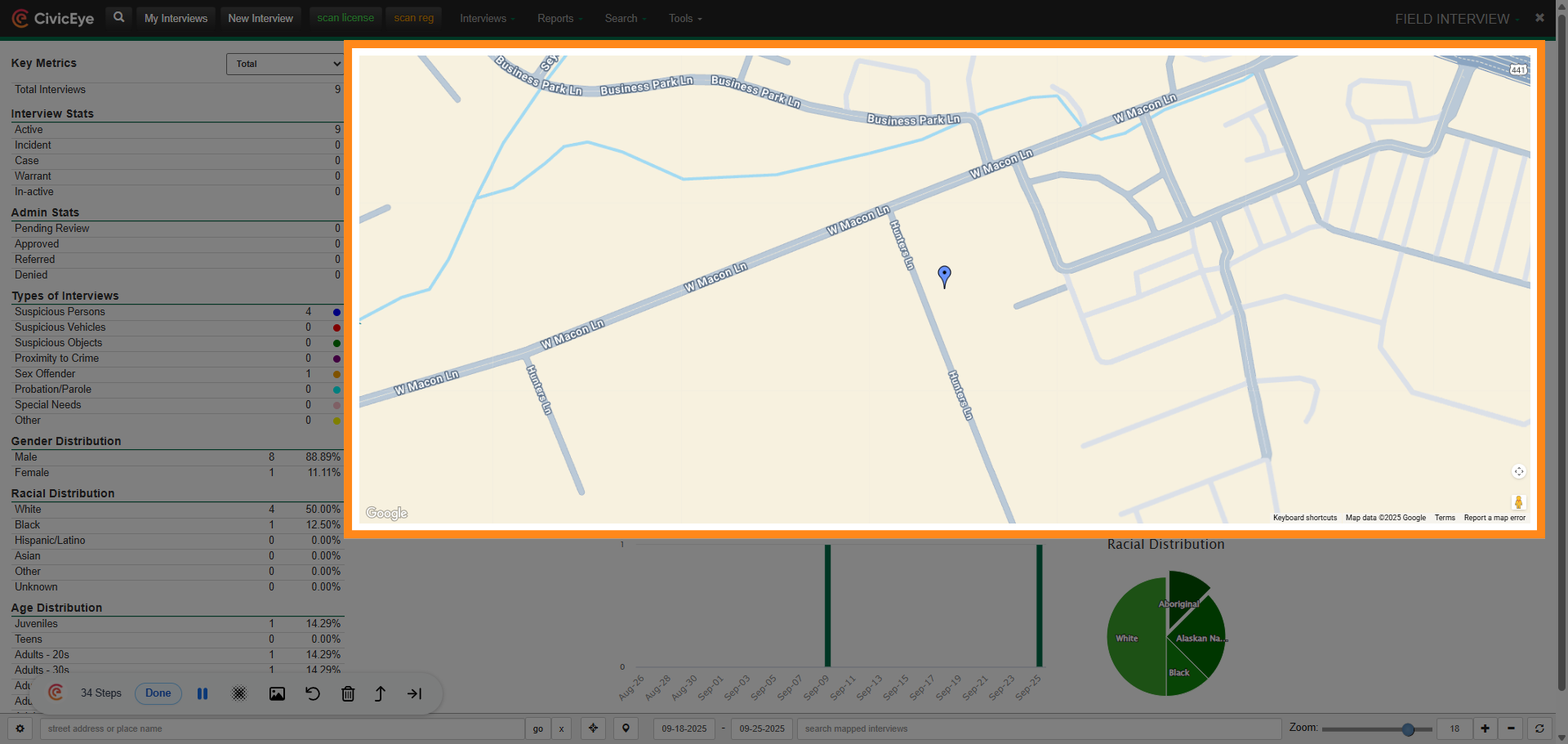This screenshot has width=1568, height=744.
Task: Clear address with the x button
Action: click(561, 728)
